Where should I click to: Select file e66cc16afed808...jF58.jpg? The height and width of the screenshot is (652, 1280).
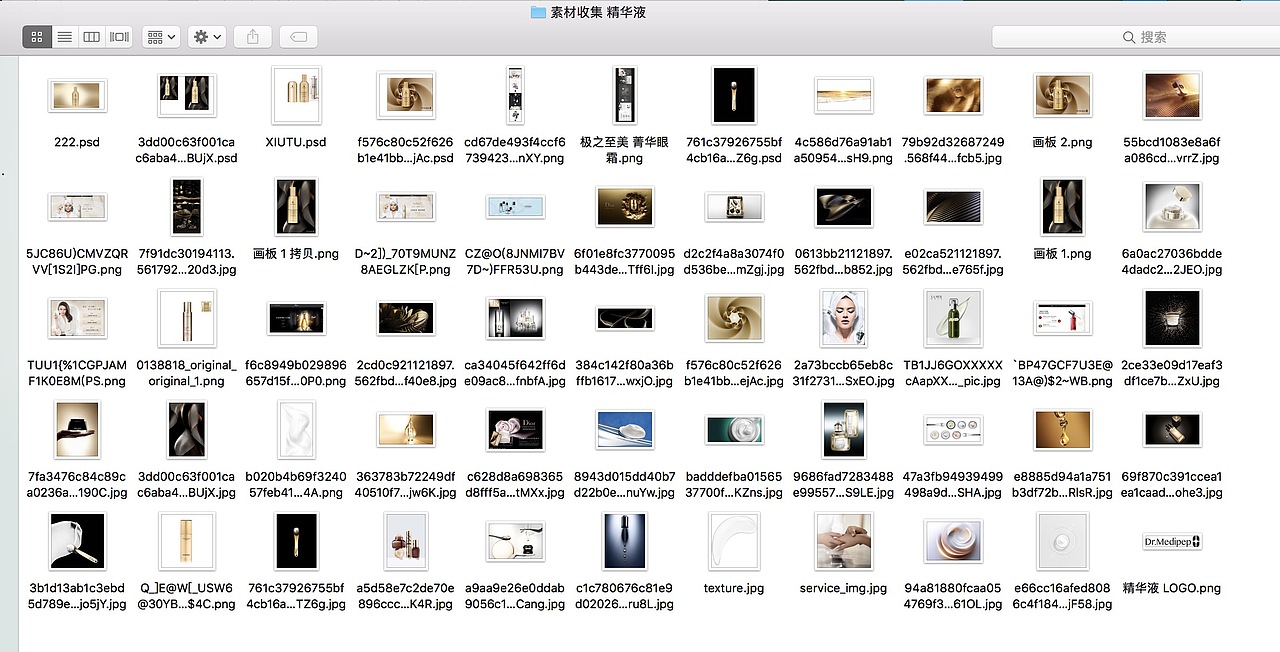[x=1062, y=541]
